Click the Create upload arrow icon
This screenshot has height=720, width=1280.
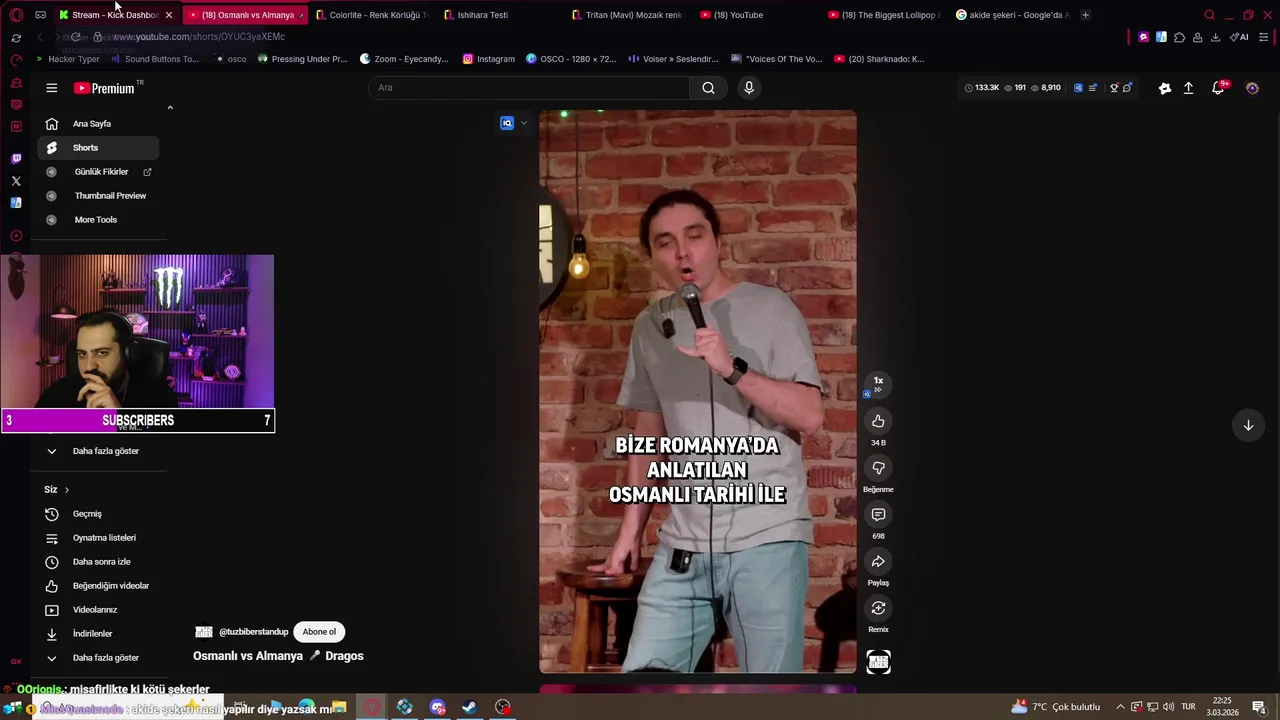coord(1188,88)
